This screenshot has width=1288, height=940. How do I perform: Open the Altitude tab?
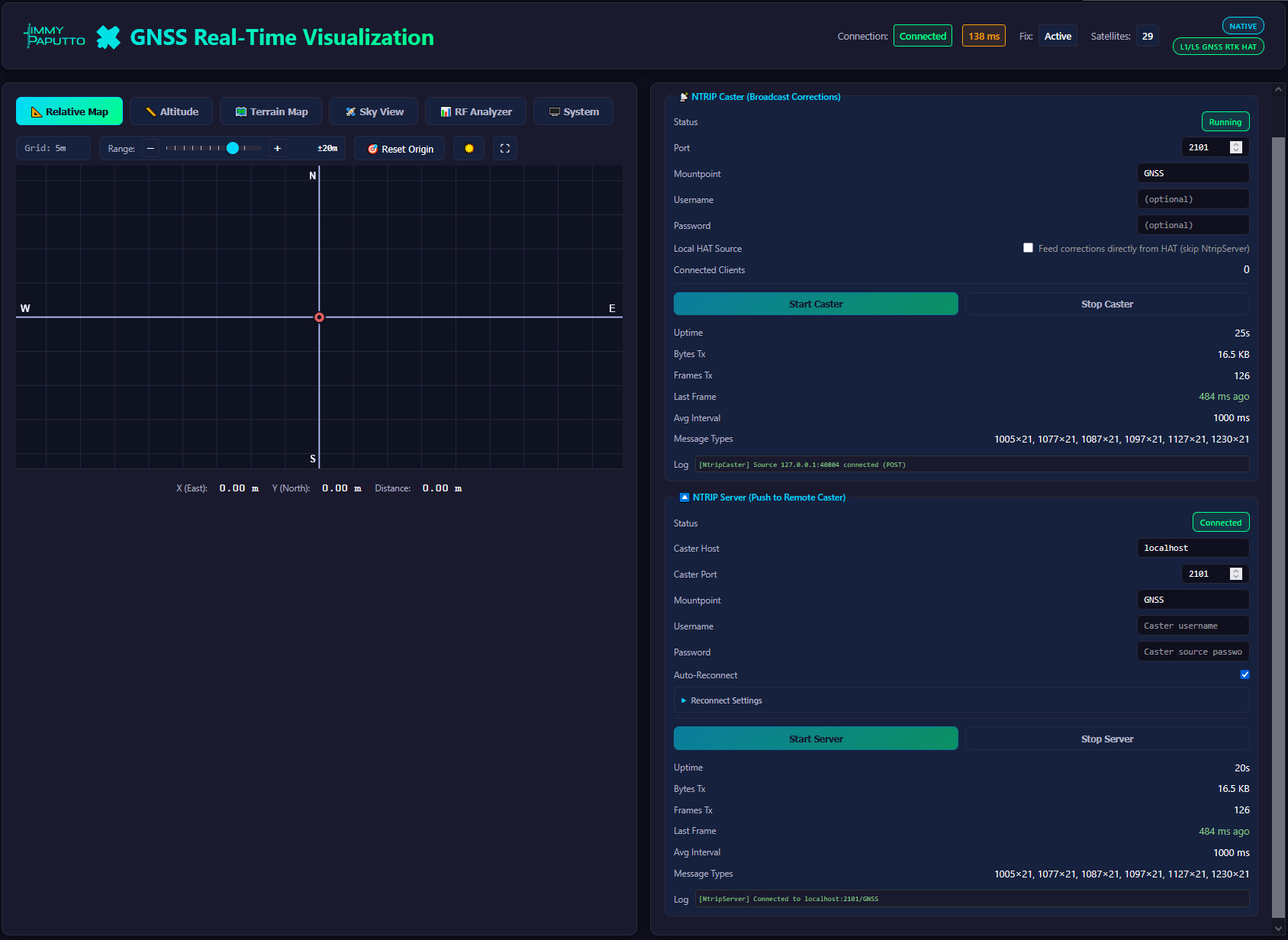pos(172,111)
